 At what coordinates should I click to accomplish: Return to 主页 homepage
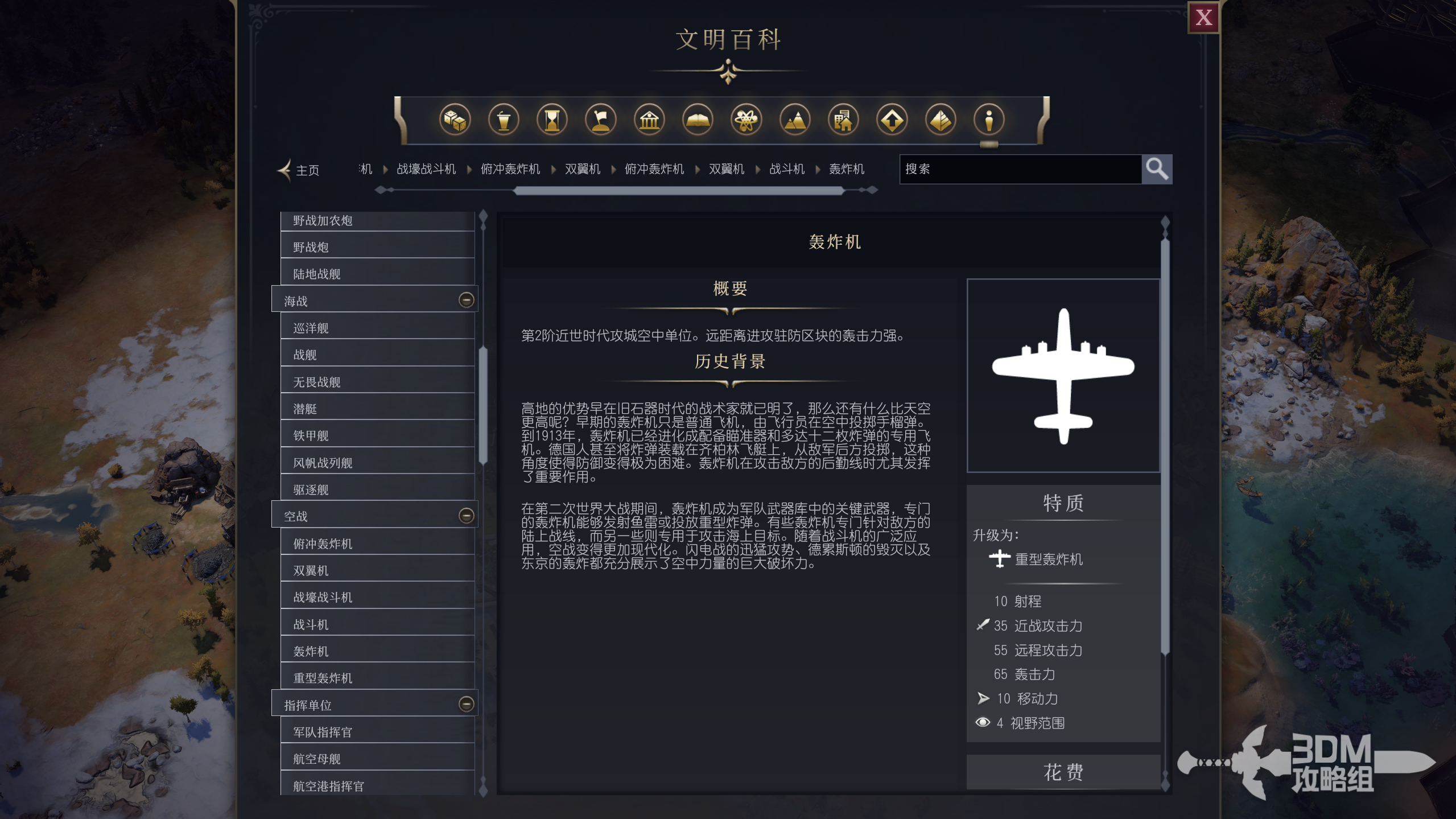(307, 169)
